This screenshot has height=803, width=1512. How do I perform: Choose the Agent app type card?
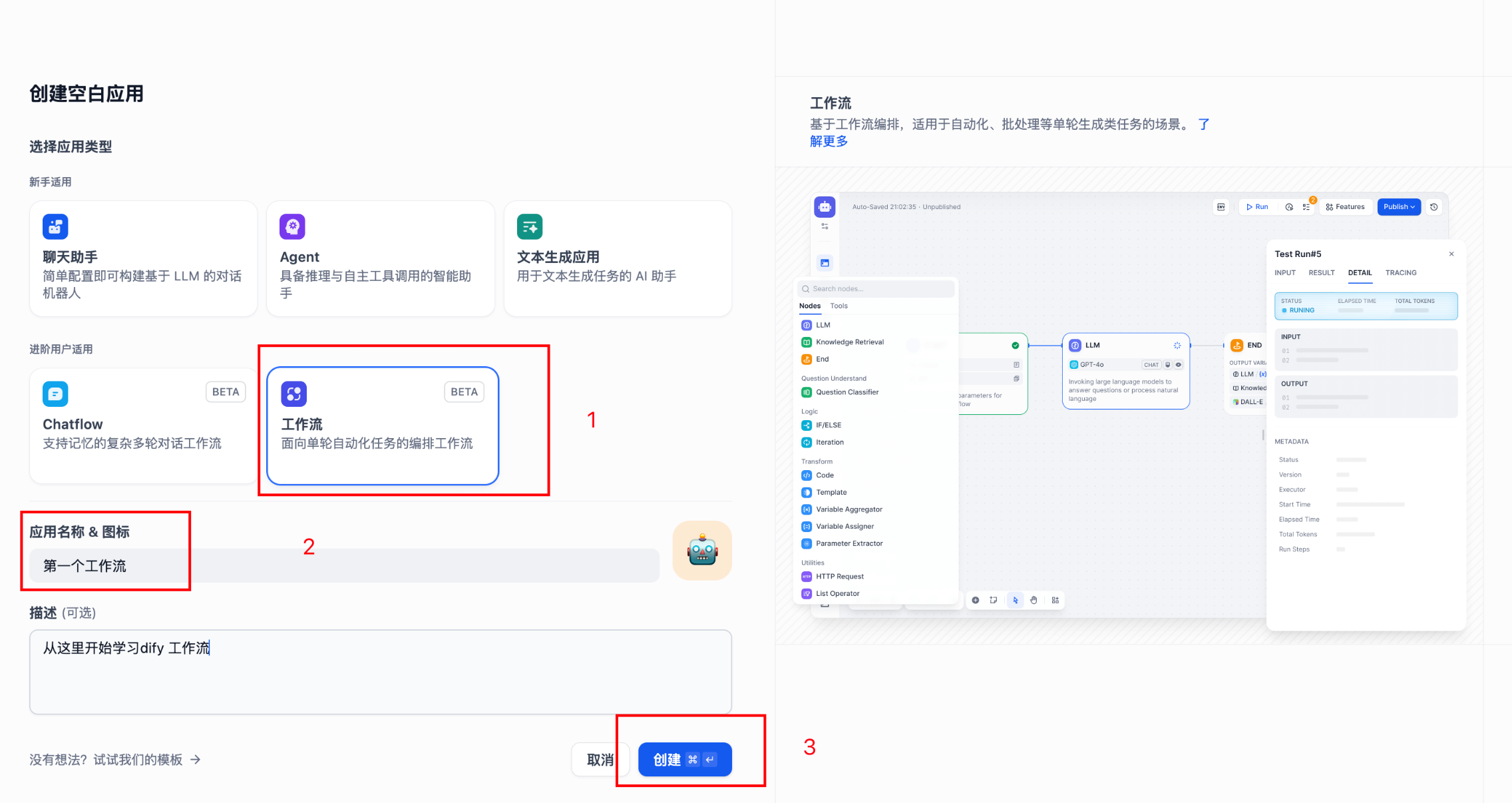pos(380,258)
